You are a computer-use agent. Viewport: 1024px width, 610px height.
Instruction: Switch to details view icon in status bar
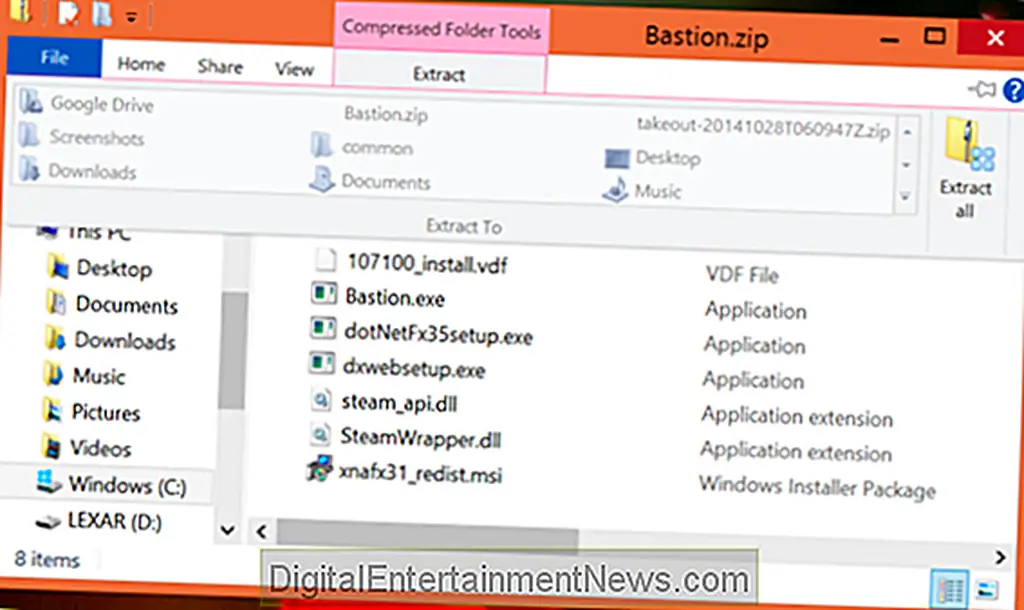coord(948,589)
